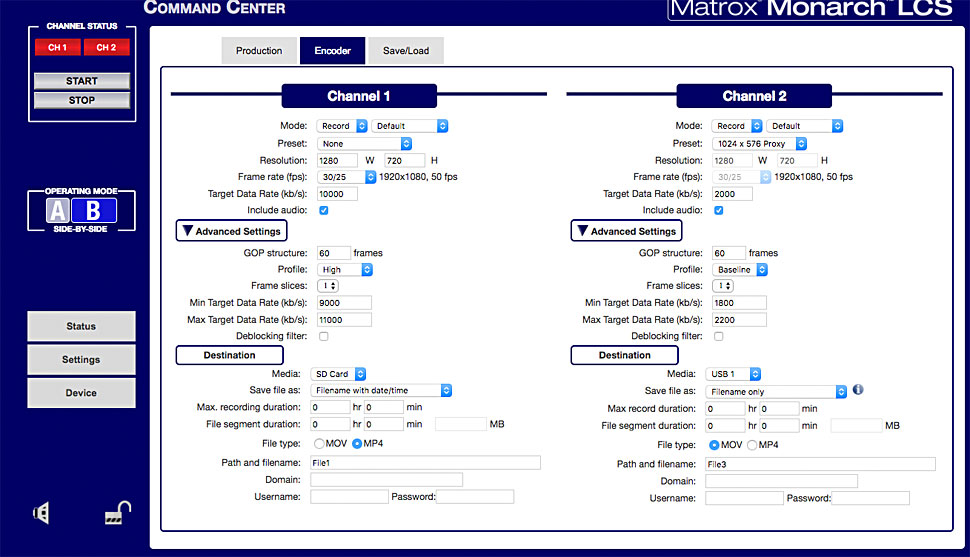
Task: Select MP4 file type for Channel 2
Action: (x=752, y=444)
